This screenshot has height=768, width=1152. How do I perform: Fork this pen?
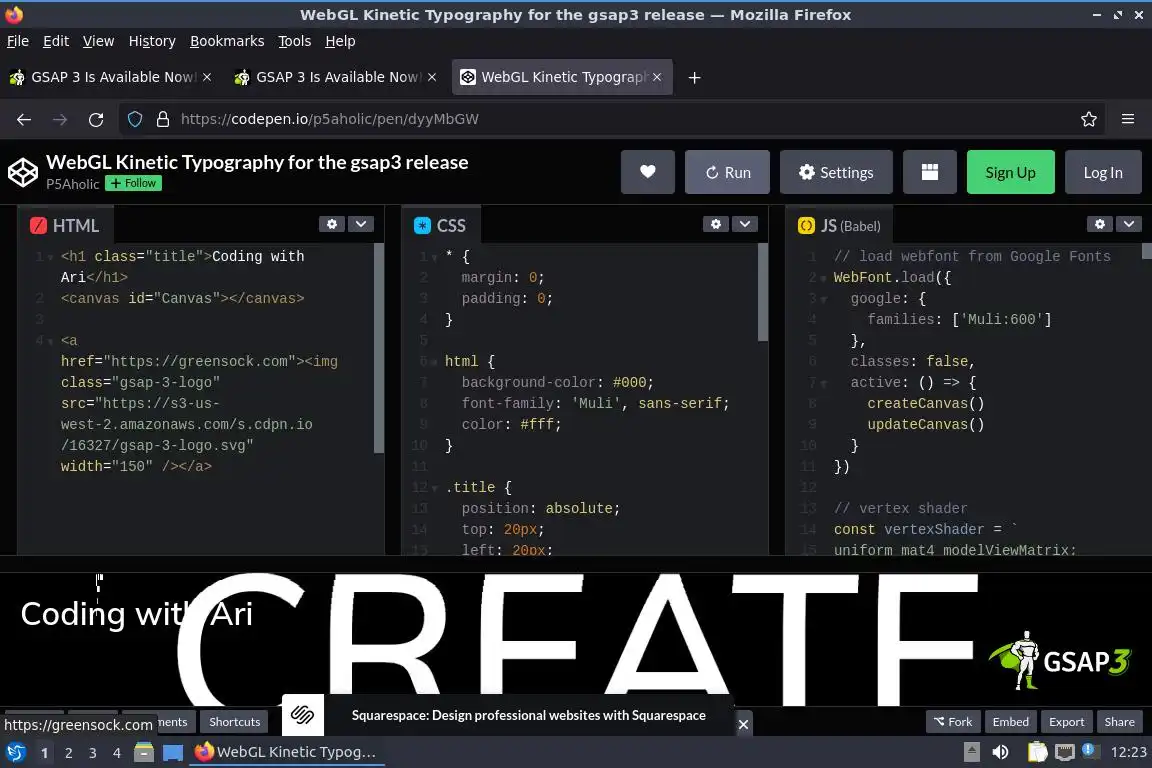pos(952,722)
